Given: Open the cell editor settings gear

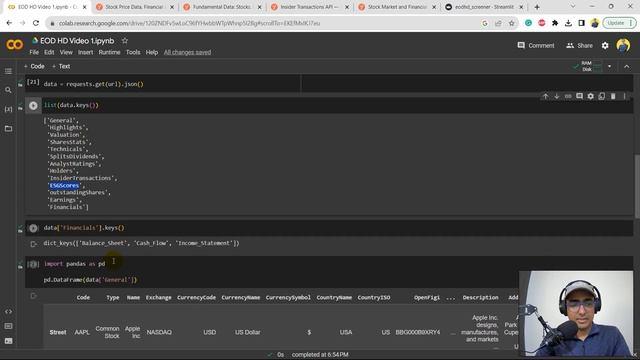Looking at the screenshot, I should click(590, 96).
